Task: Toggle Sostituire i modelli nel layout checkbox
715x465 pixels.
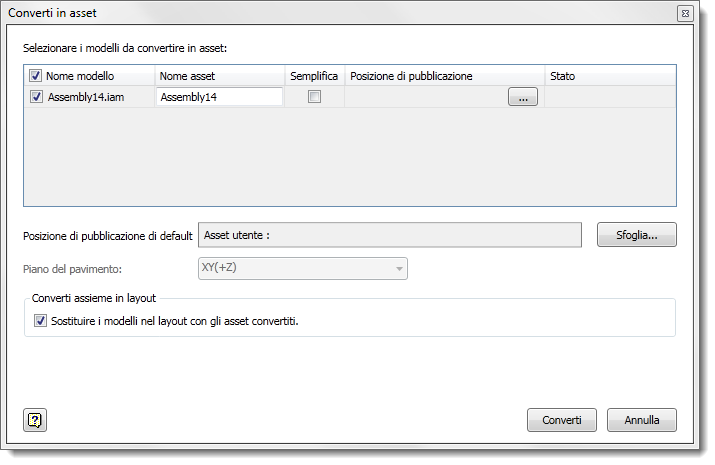Action: click(x=40, y=321)
